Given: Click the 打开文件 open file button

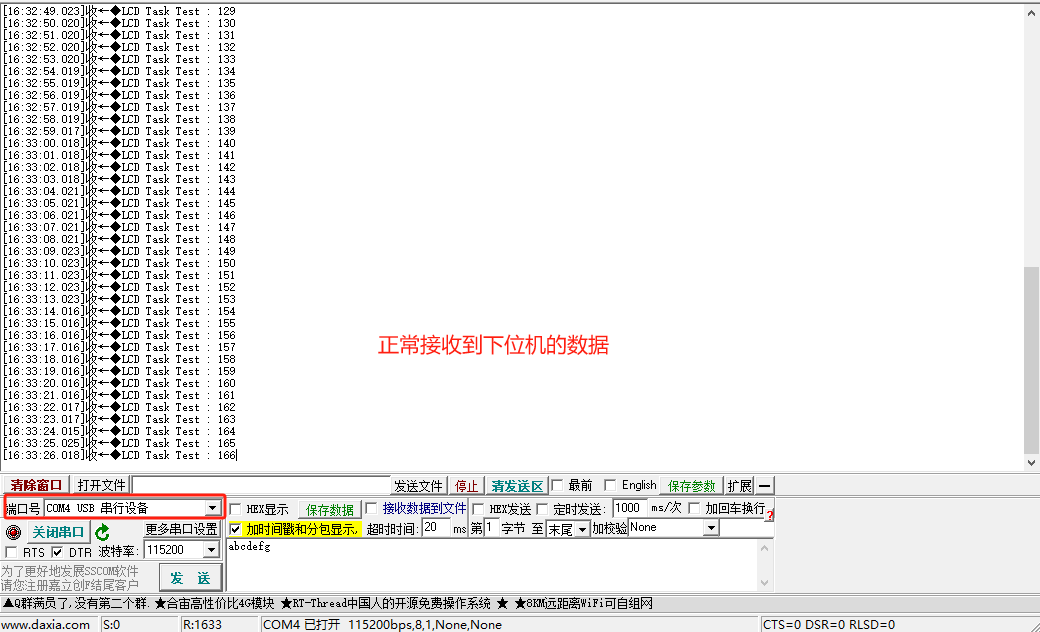Looking at the screenshot, I should (101, 485).
